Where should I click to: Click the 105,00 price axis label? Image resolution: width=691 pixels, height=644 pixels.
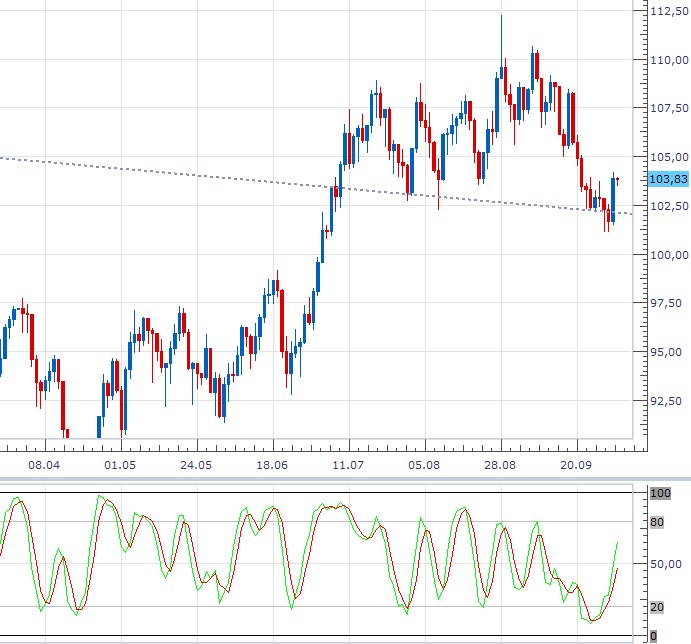coord(670,157)
